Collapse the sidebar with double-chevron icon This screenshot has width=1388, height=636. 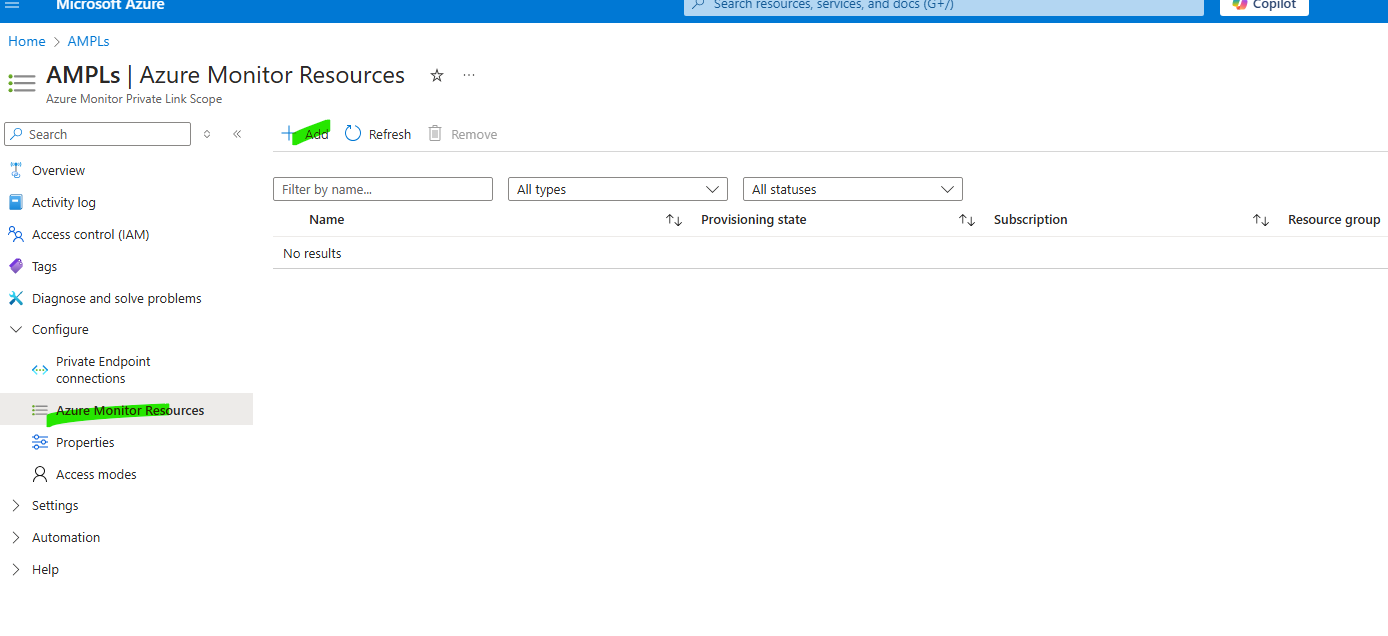point(237,134)
